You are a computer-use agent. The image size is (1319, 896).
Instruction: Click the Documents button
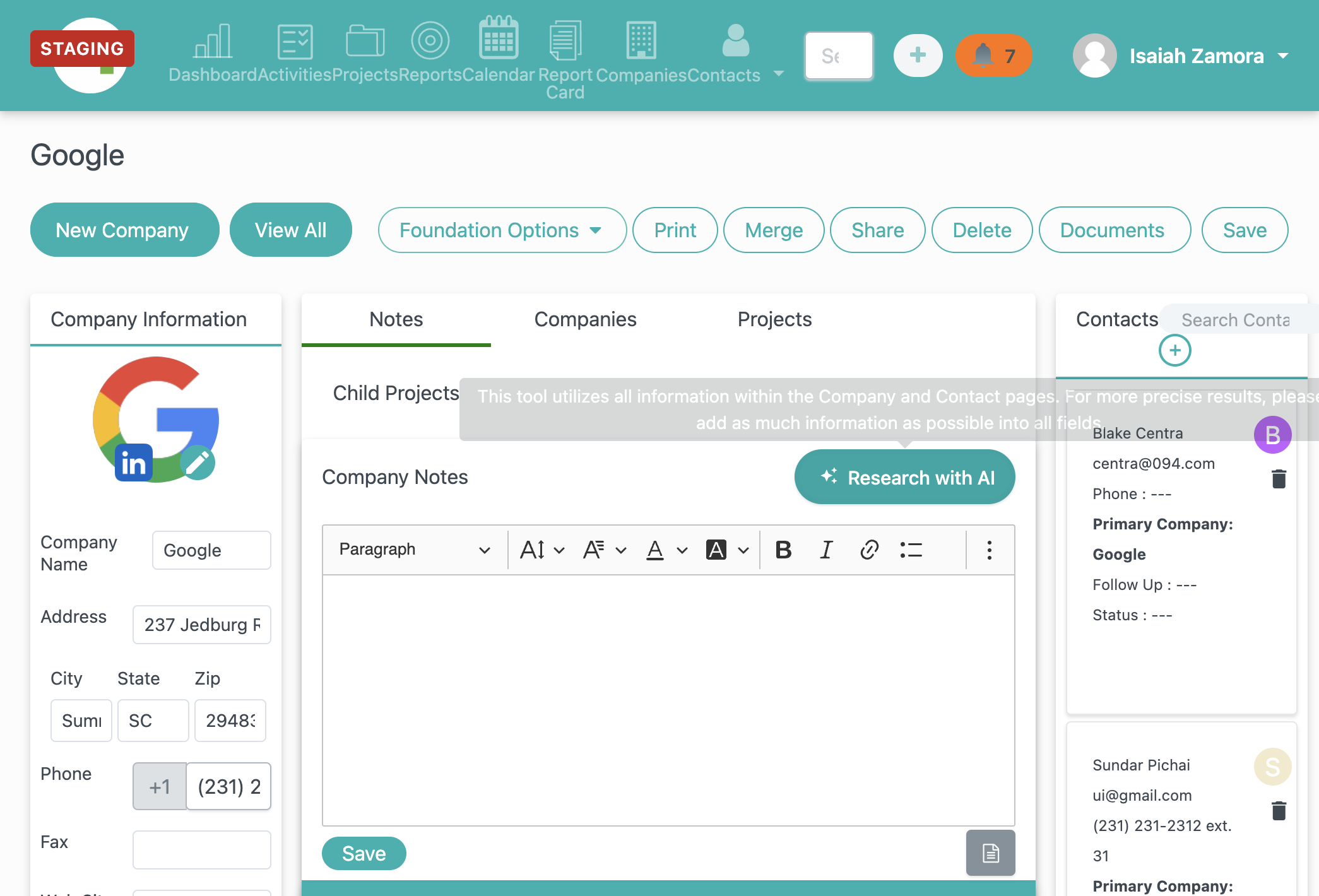(1114, 230)
